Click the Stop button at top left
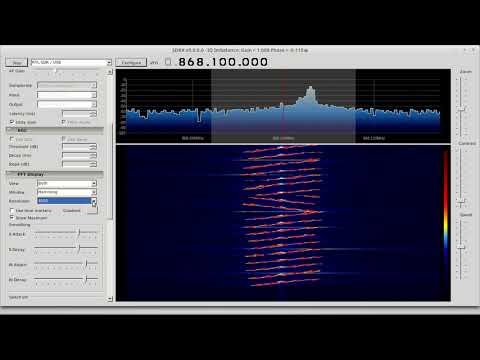This screenshot has height=360, width=480. (17, 62)
